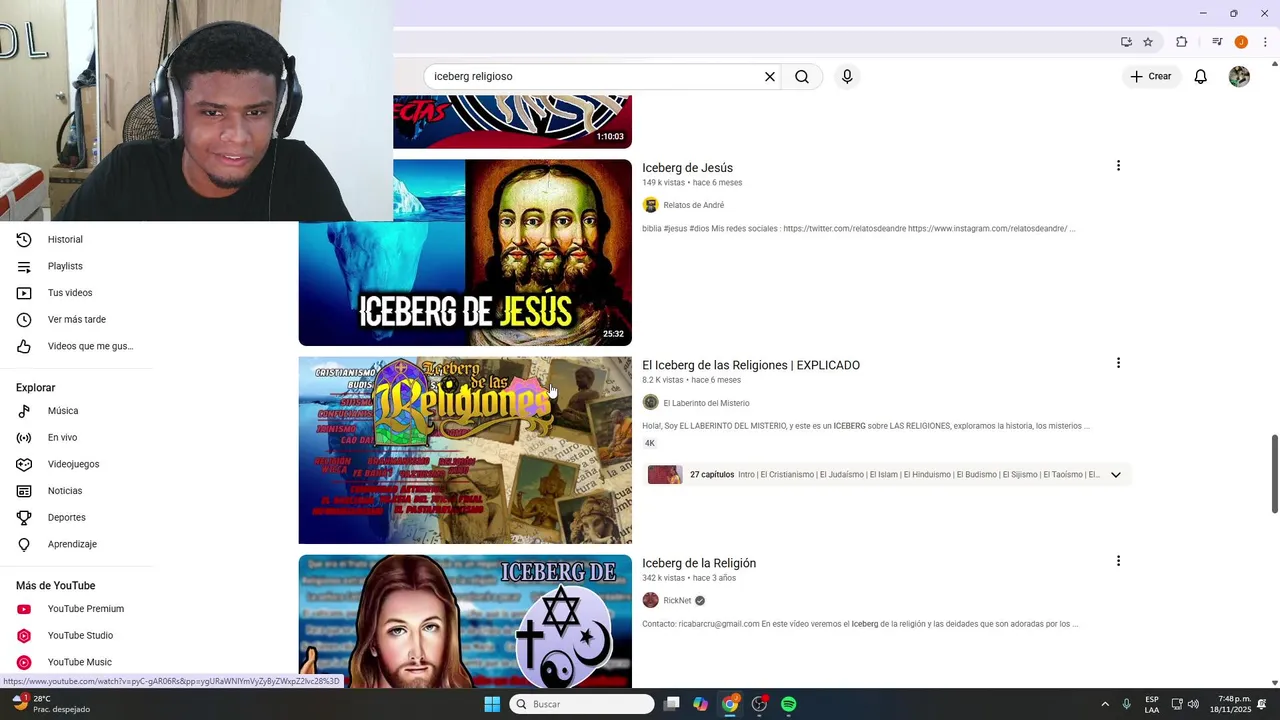Click the taskbar microphone tray icon

pos(1127,704)
